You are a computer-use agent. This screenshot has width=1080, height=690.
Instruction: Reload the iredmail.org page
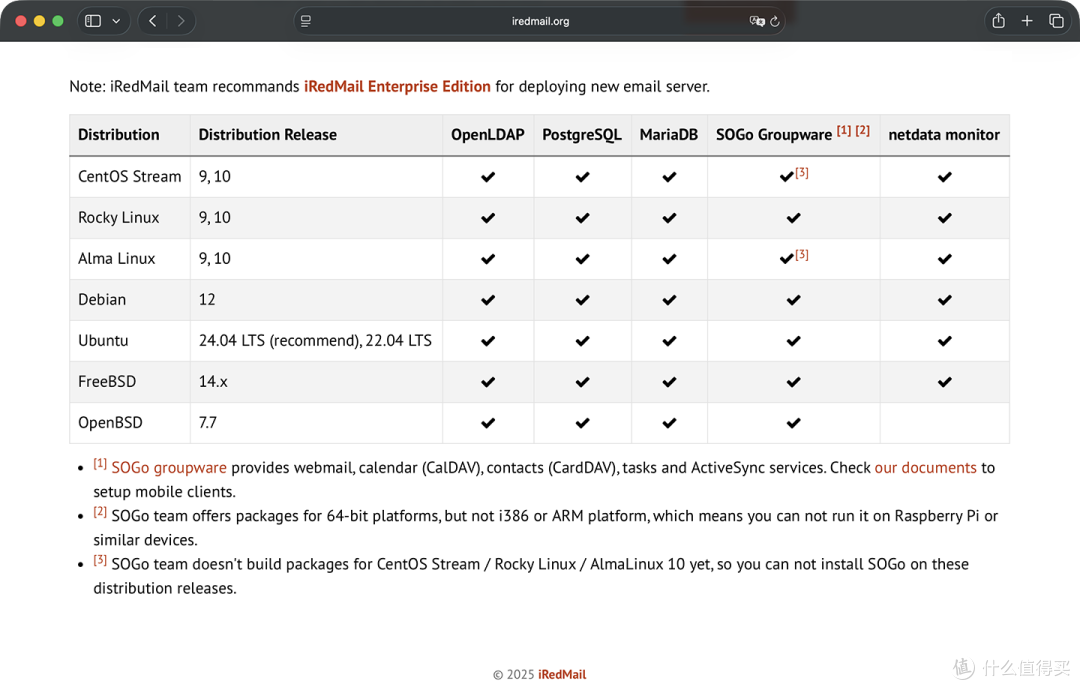coord(775,21)
